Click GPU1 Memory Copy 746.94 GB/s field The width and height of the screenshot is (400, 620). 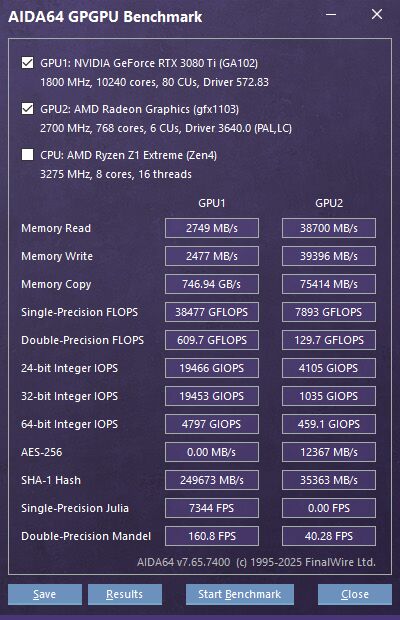click(212, 284)
